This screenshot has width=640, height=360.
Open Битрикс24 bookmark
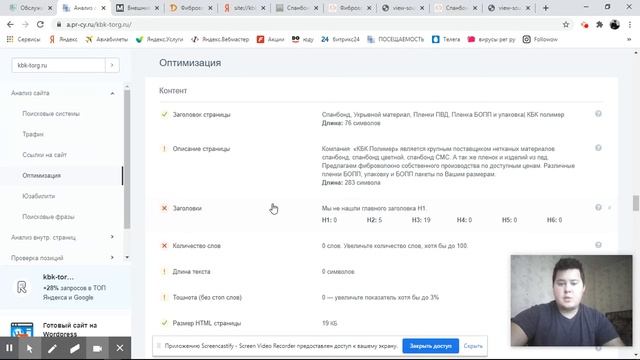coord(340,40)
